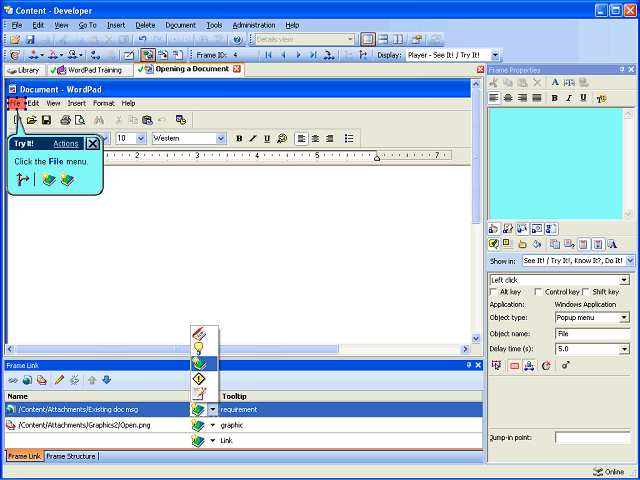Click the bubble color palette icon
This screenshot has height=480, width=640.
[601, 98]
